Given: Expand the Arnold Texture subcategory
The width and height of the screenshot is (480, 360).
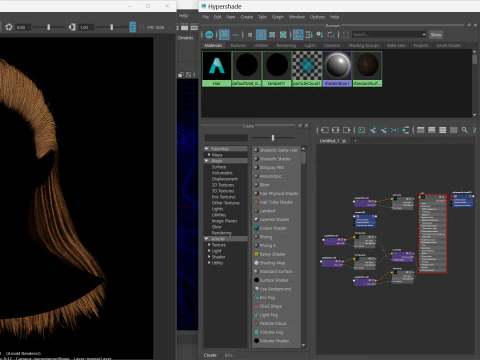Looking at the screenshot, I should (x=209, y=245).
